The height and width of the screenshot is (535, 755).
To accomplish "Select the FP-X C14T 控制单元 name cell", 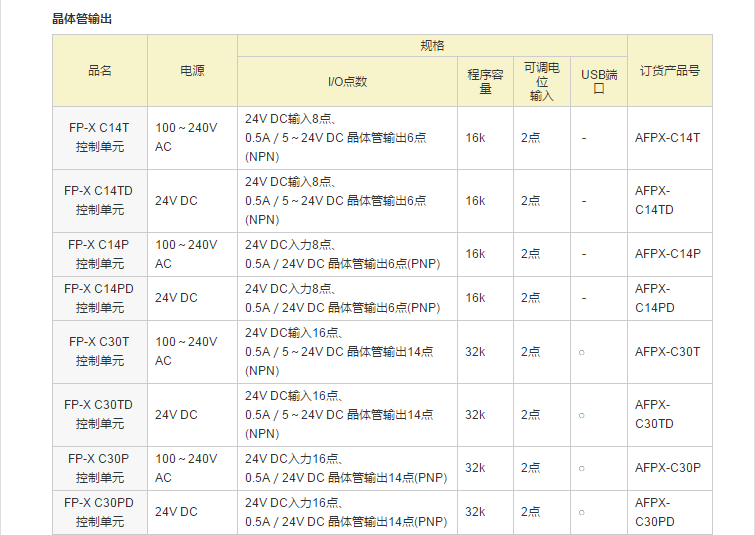I will (100, 138).
